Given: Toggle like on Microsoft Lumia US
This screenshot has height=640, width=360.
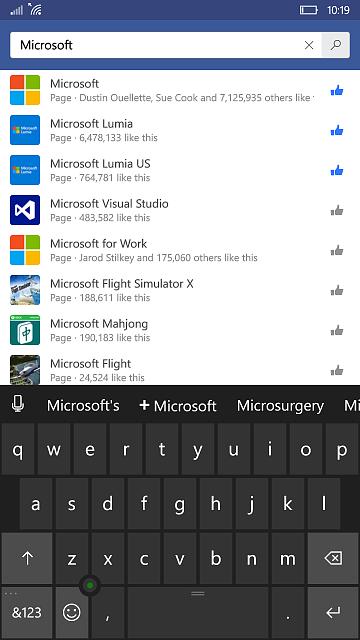Looking at the screenshot, I should [337, 171].
